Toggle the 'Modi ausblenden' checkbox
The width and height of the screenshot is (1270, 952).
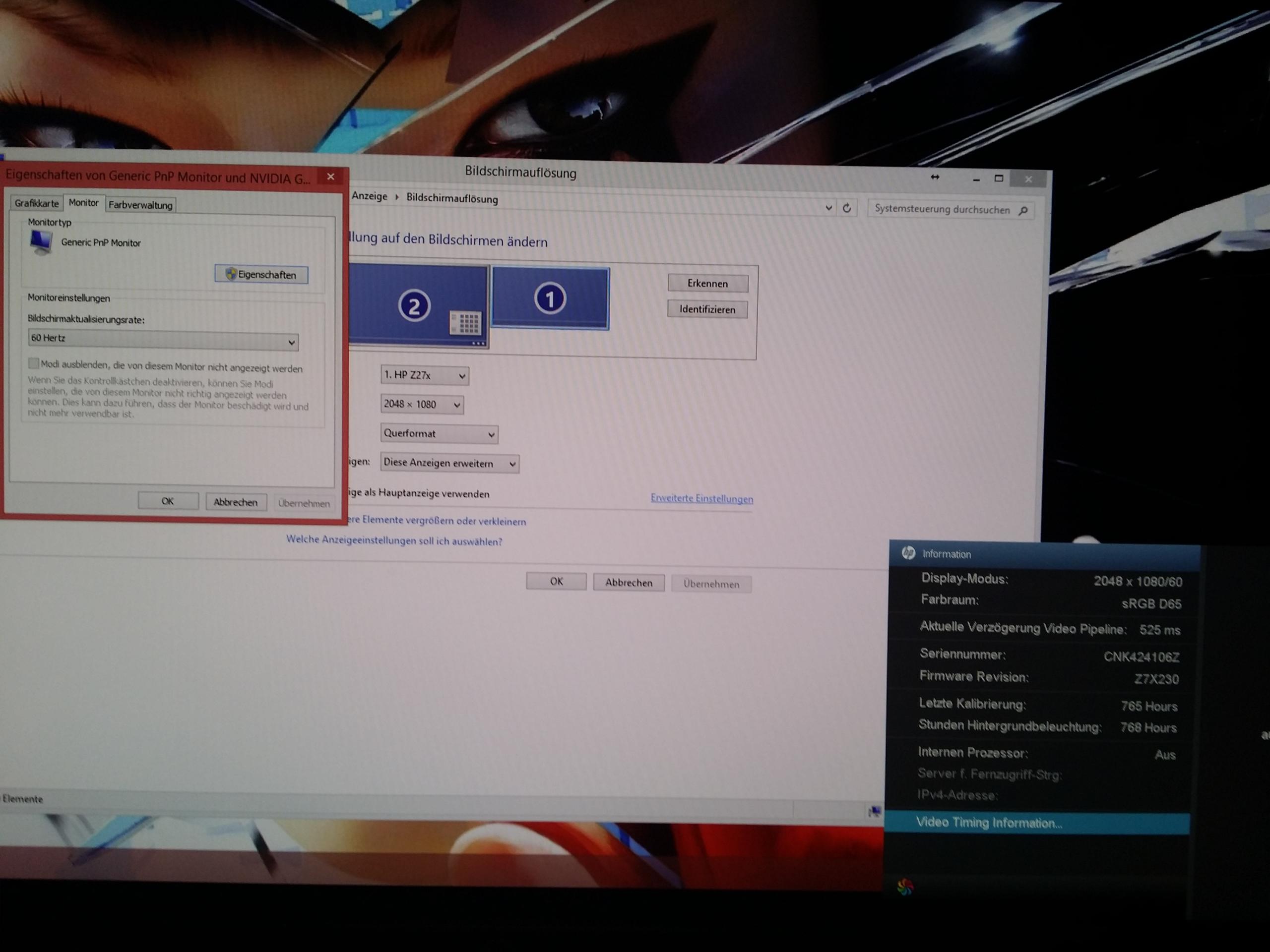coord(34,363)
